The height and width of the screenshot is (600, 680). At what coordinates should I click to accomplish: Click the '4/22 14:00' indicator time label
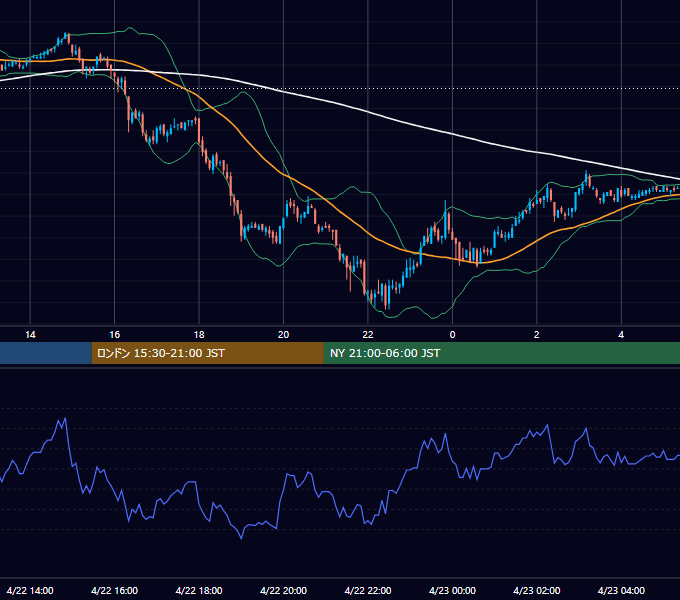(x=30, y=590)
